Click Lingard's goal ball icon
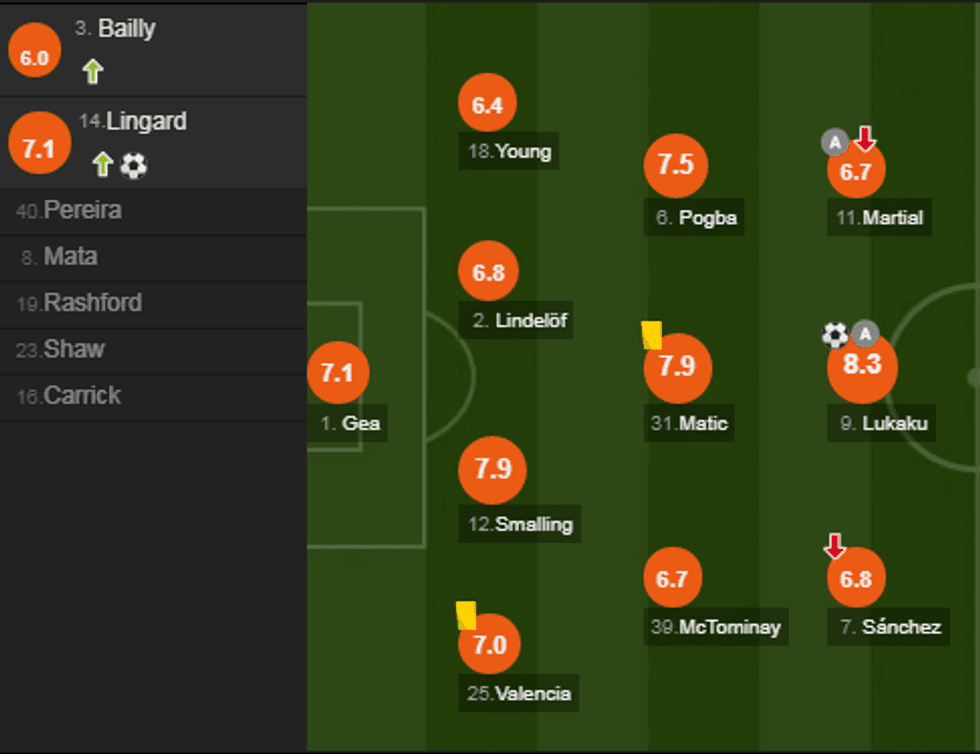980x754 pixels. tap(133, 165)
